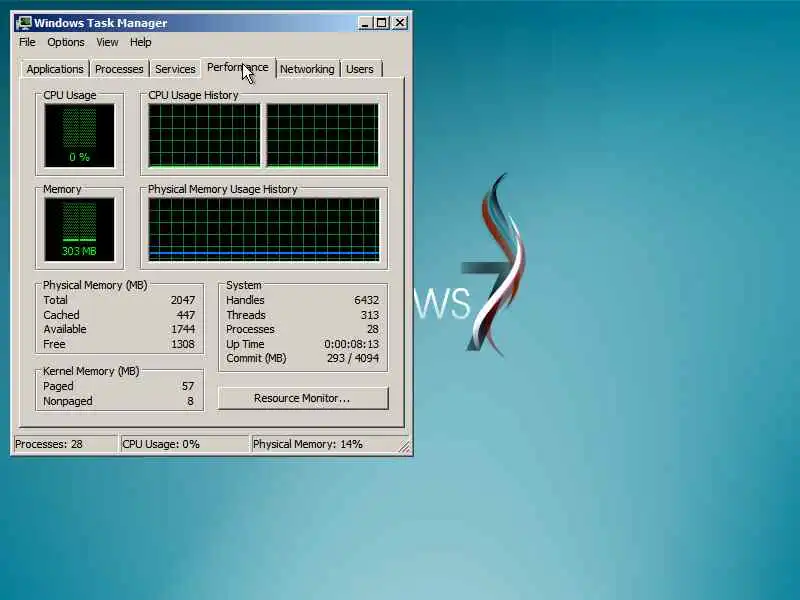Click the 'Handles' label
This screenshot has width=800, height=600.
coord(245,300)
